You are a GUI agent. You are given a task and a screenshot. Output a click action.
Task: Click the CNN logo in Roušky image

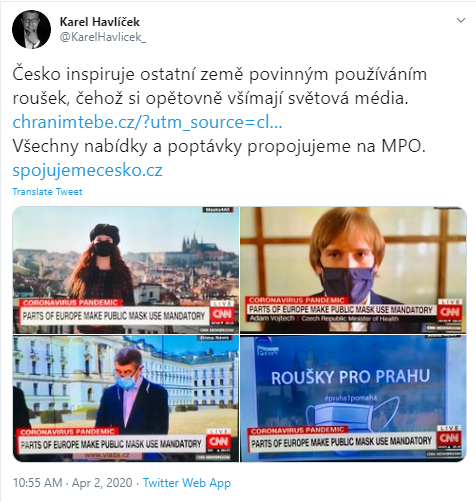click(x=450, y=438)
